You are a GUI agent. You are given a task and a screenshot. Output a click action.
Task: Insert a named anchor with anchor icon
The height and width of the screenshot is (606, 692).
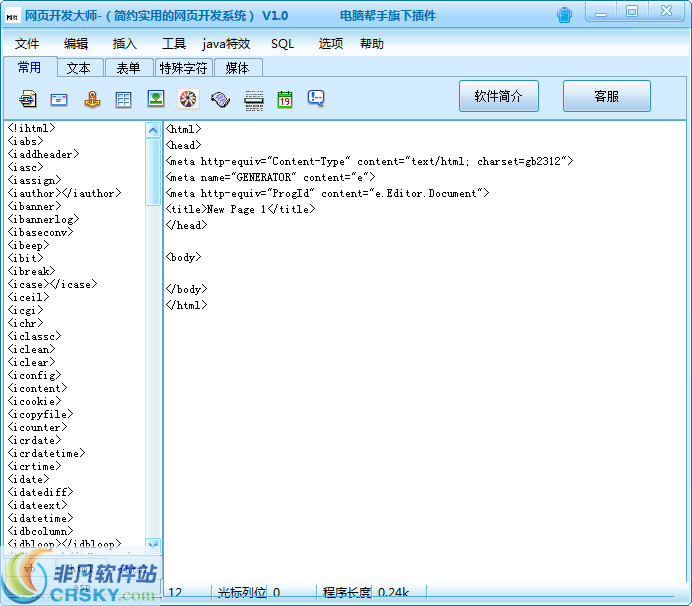[92, 99]
